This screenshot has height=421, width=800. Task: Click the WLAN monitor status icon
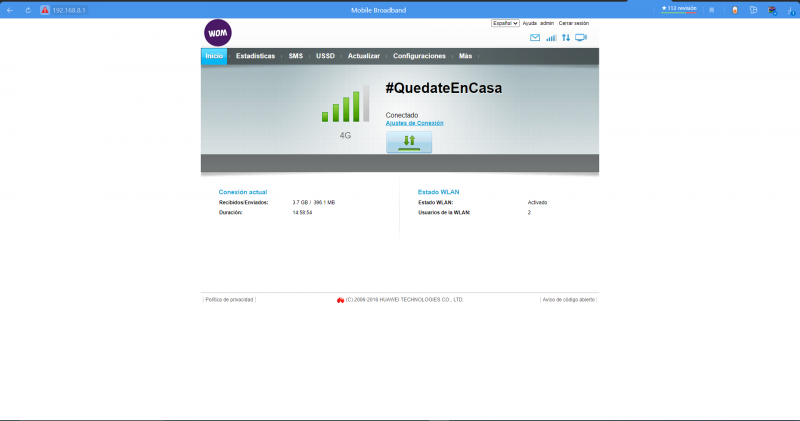click(581, 38)
